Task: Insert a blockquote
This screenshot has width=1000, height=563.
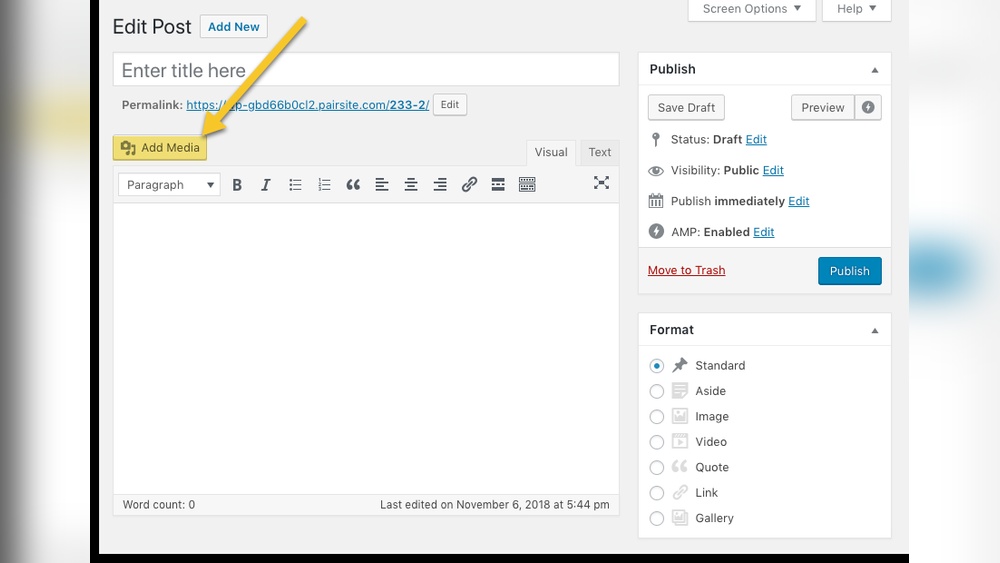Action: coord(353,185)
